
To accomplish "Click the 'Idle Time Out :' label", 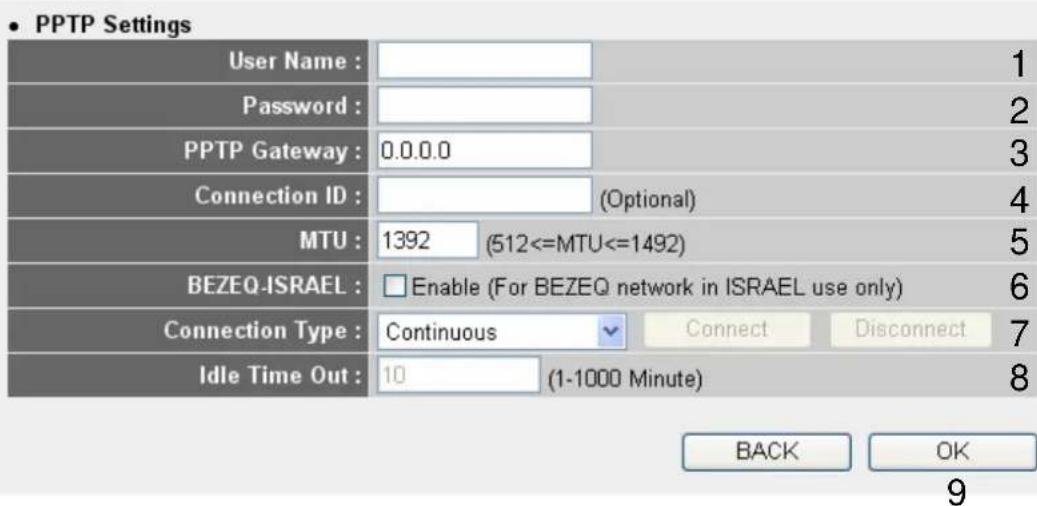I will point(281,376).
